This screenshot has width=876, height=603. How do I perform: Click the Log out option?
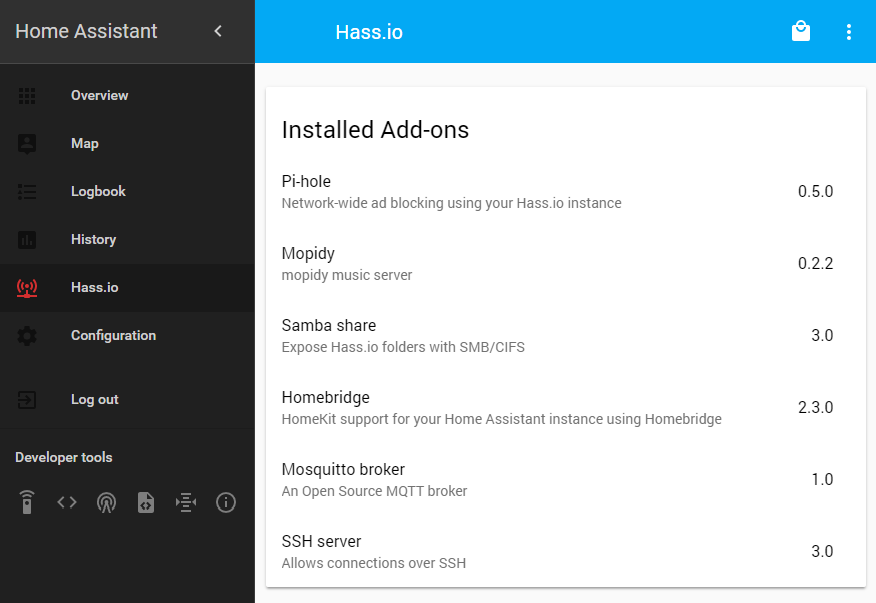click(94, 399)
